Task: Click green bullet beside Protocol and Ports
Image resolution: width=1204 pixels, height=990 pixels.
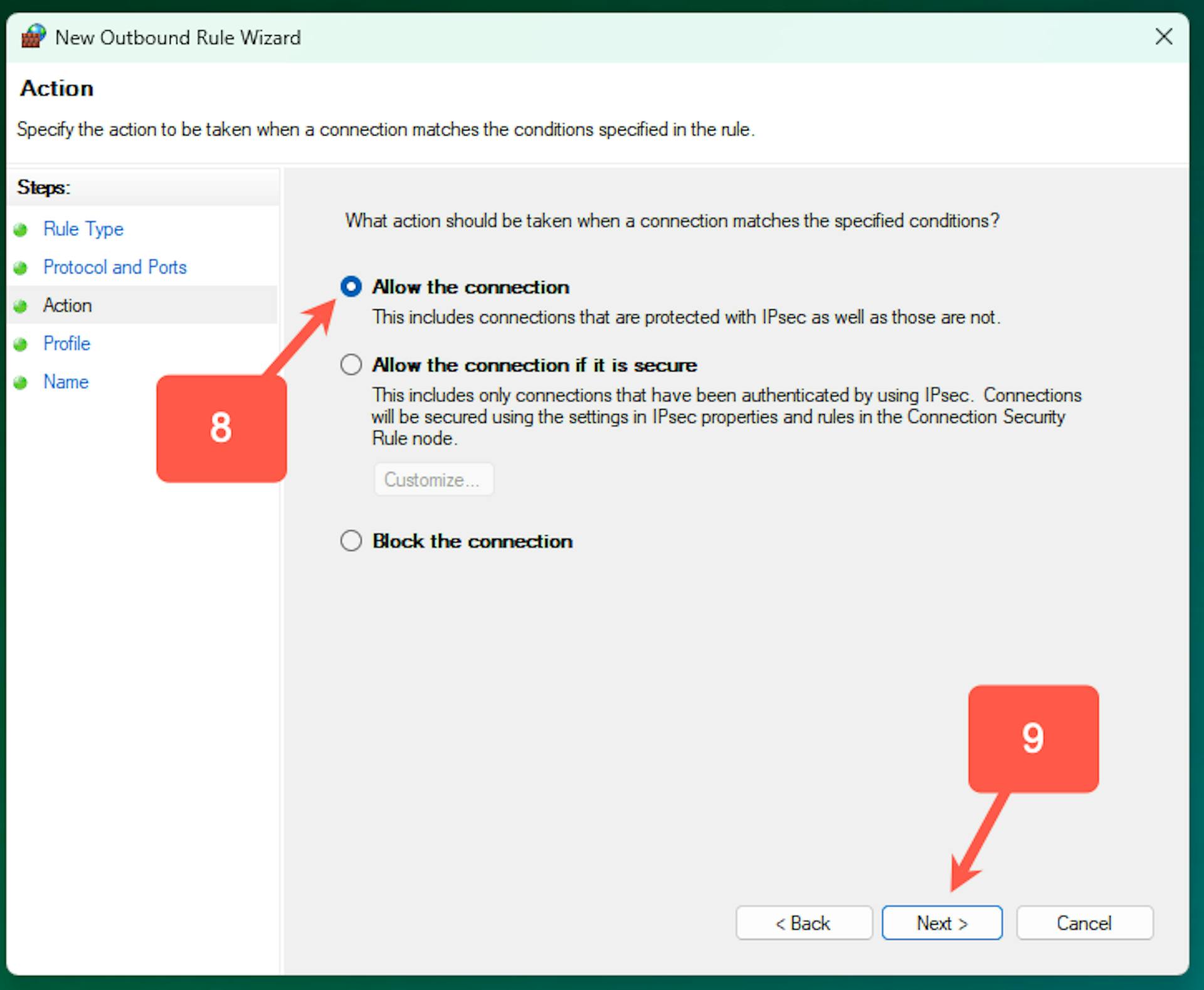Action: 21,268
